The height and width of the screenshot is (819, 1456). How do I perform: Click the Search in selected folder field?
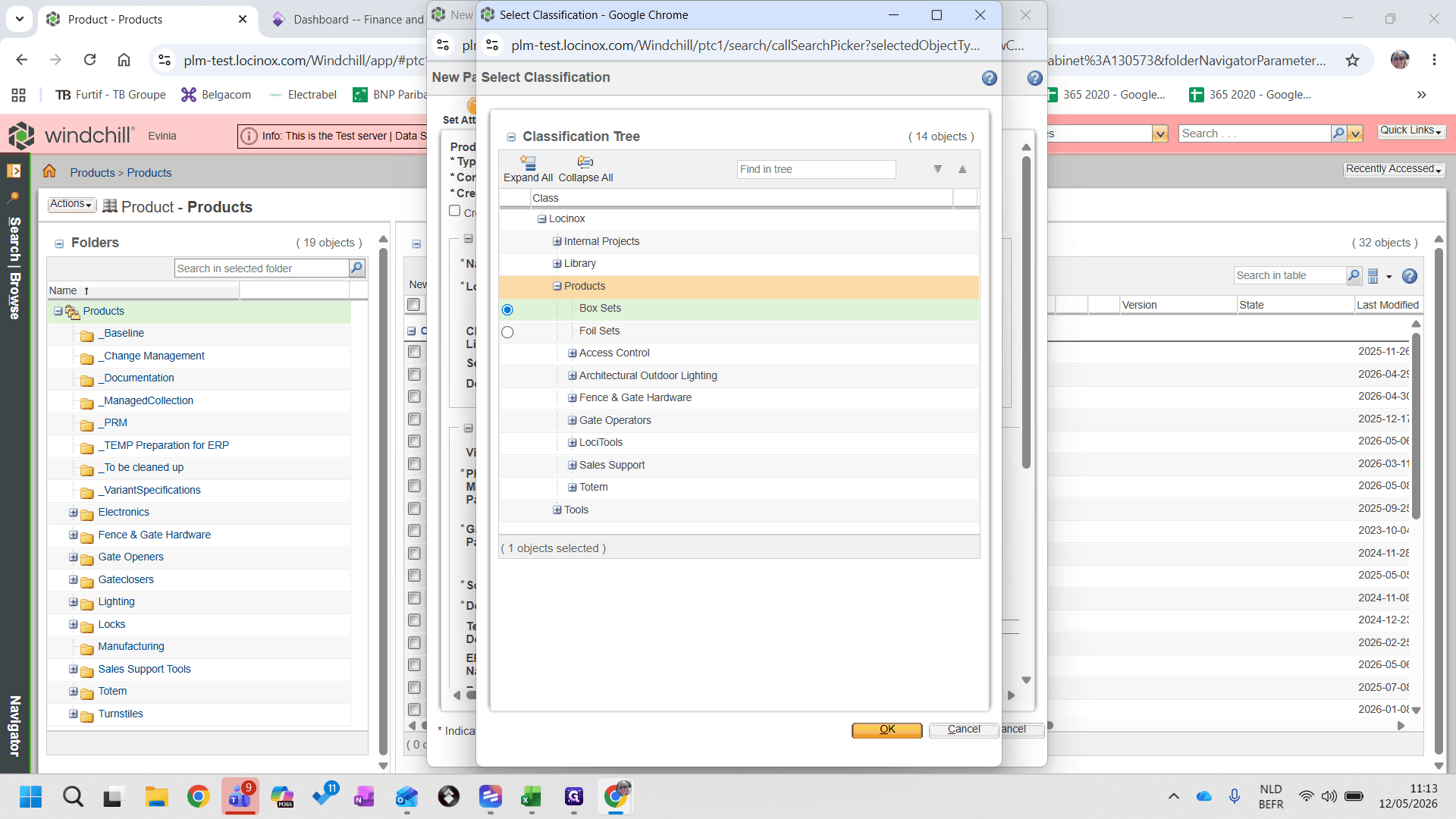[262, 268]
